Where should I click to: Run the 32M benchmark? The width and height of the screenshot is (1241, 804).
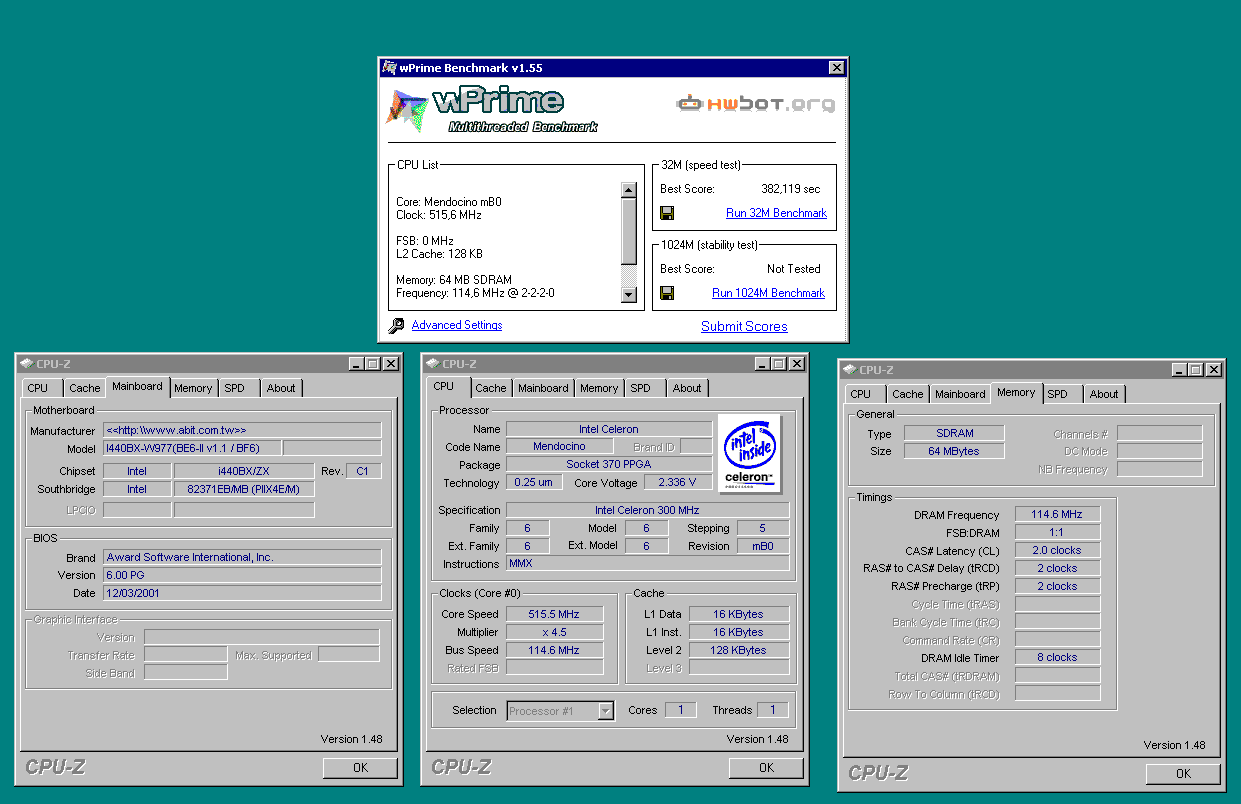(776, 213)
